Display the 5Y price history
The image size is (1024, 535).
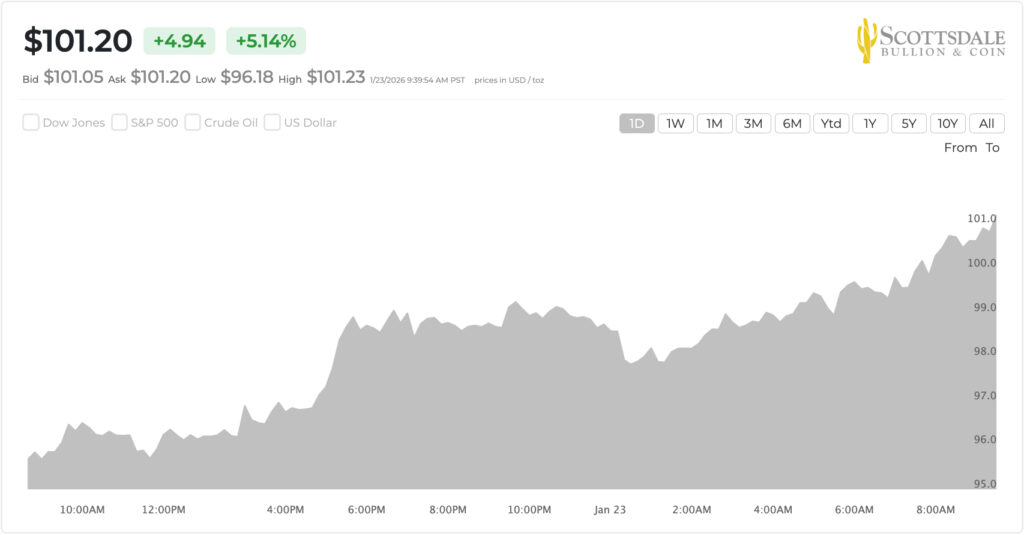pyautogui.click(x=908, y=123)
